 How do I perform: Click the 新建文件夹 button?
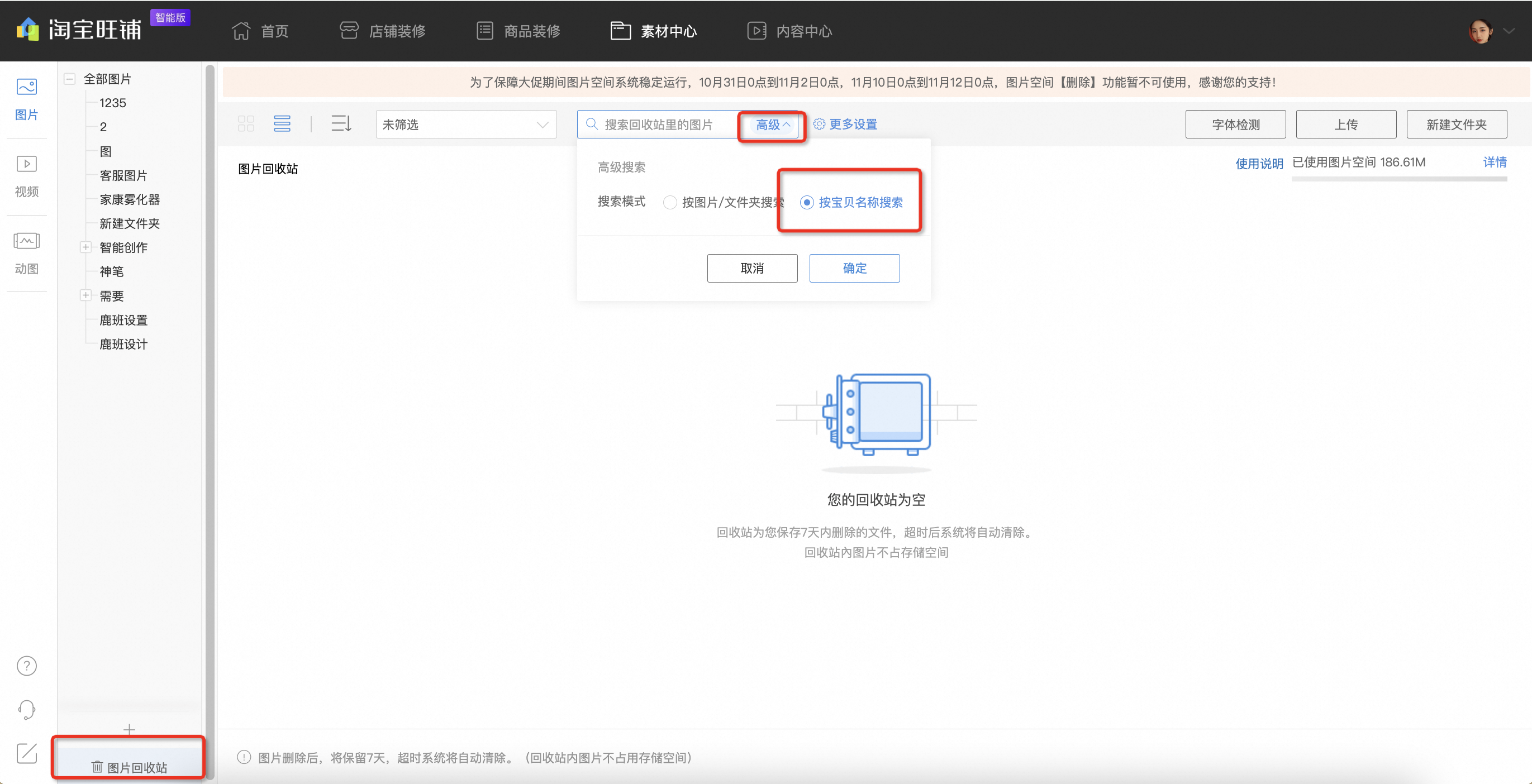coord(1457,124)
